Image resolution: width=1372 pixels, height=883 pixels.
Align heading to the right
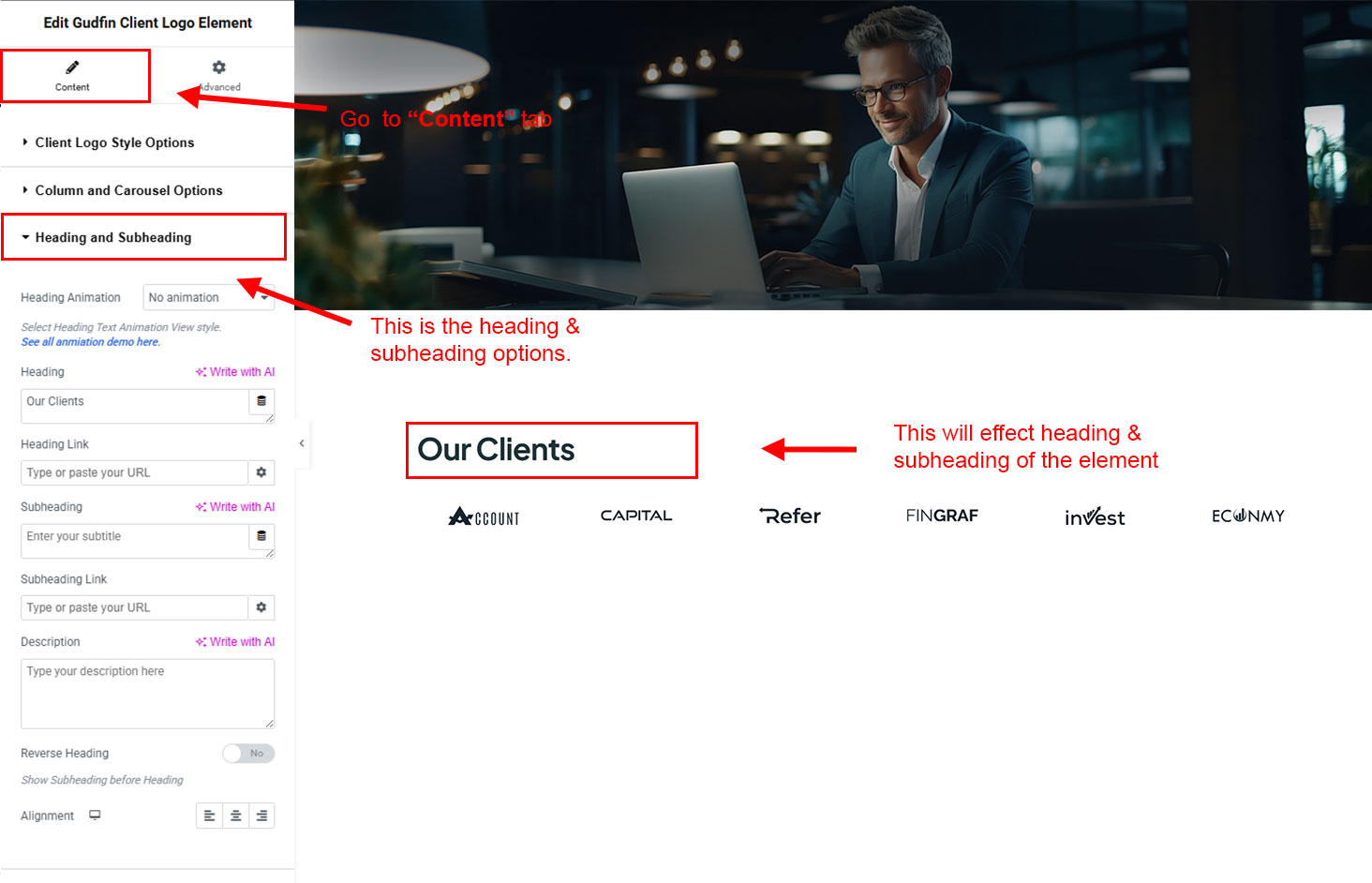pos(261,816)
